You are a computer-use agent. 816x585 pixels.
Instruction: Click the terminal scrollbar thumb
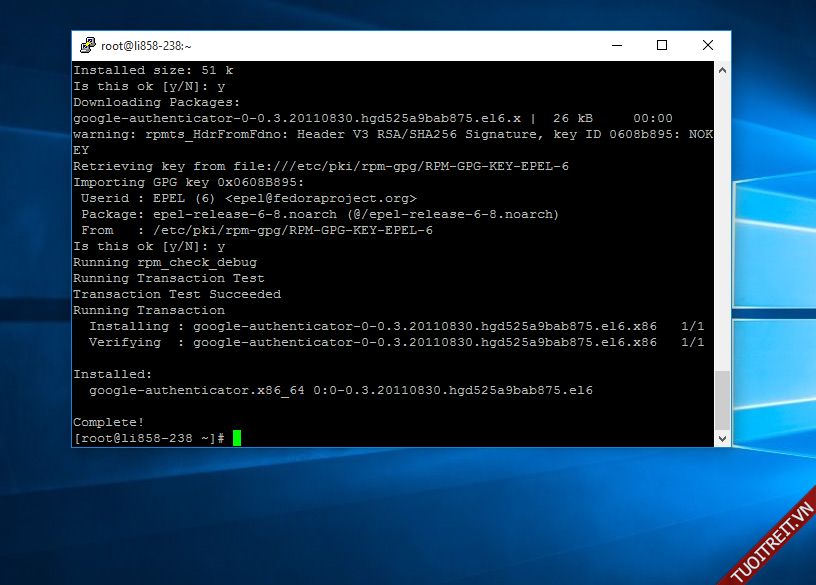point(722,400)
